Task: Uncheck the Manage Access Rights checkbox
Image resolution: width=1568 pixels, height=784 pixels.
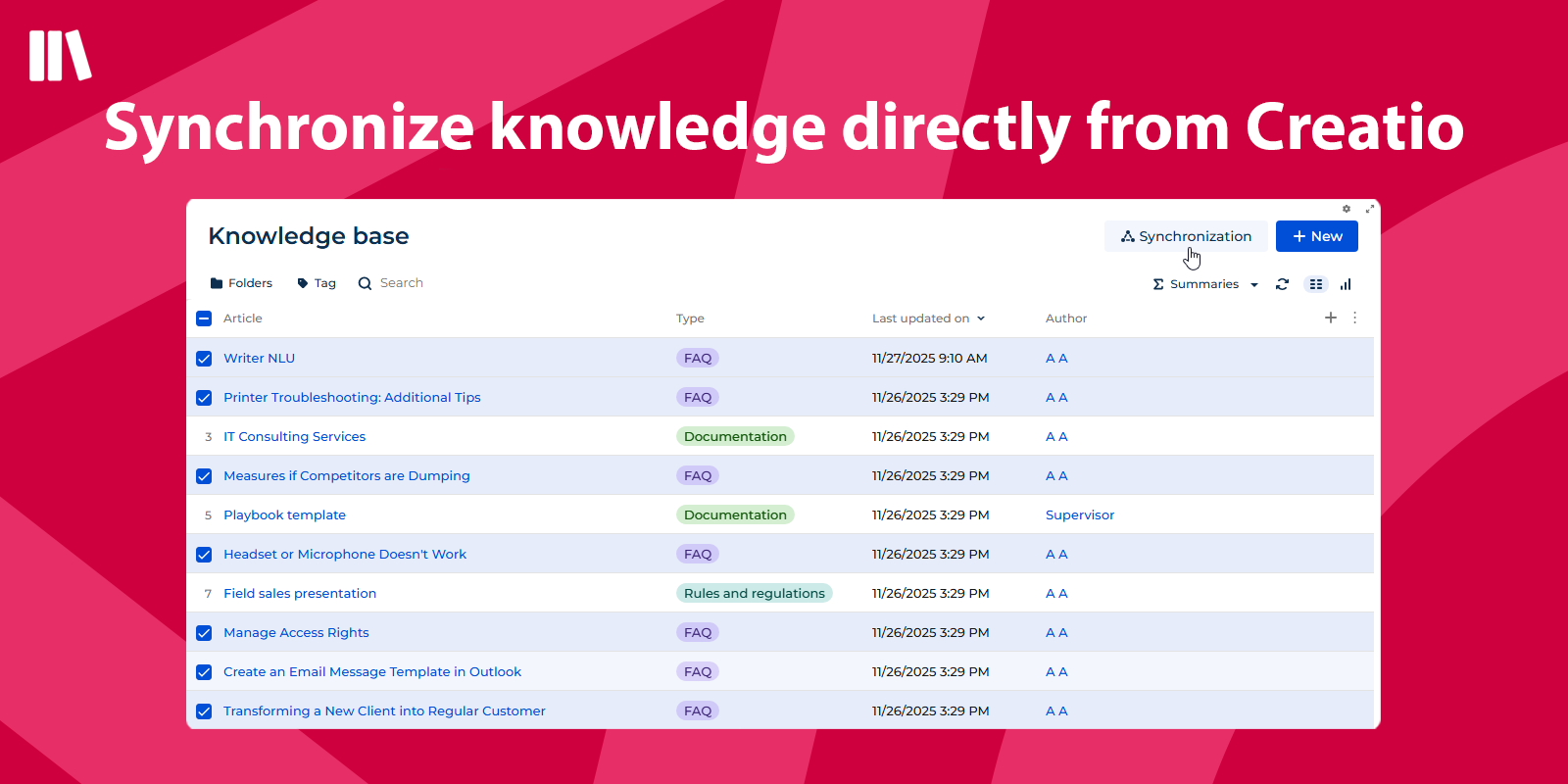Action: (204, 633)
